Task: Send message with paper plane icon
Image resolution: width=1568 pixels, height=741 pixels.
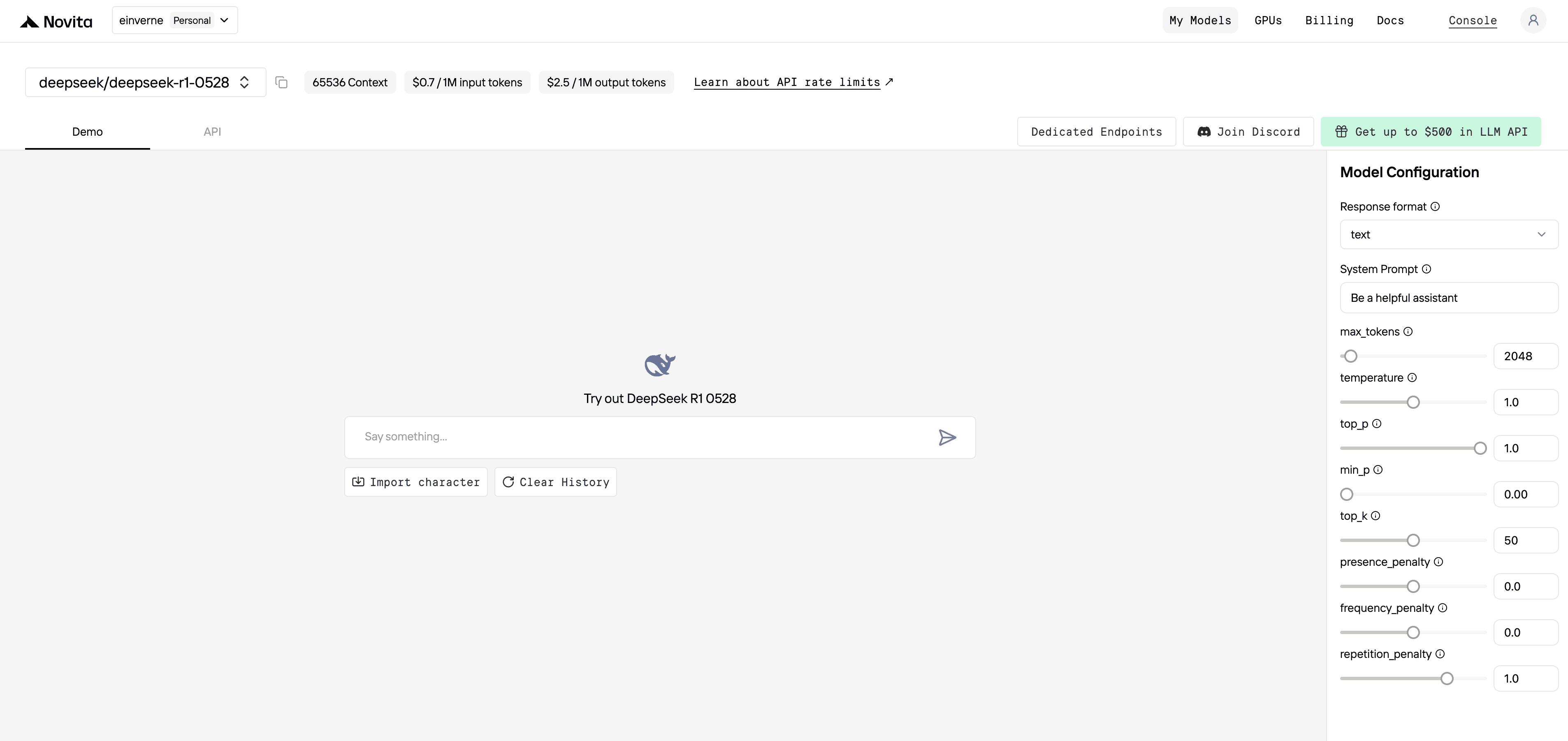Action: coord(947,438)
